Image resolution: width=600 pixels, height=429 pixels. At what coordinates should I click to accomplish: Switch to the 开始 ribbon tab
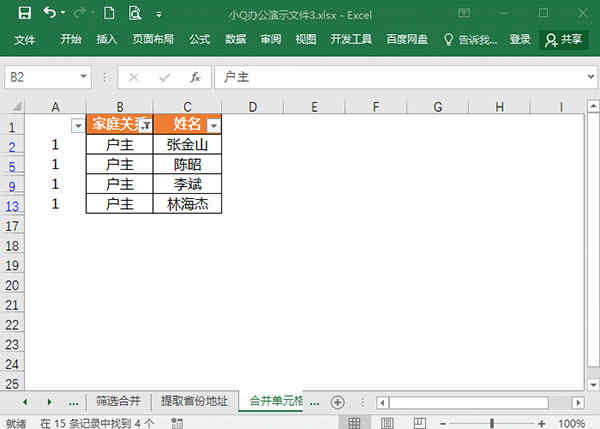point(71,39)
